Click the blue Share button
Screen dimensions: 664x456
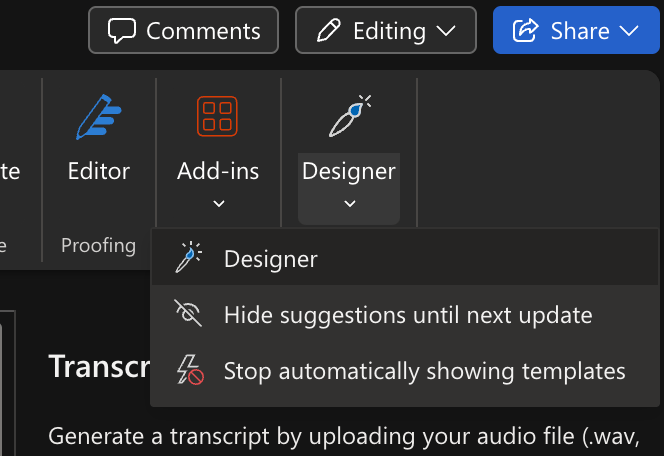click(576, 30)
